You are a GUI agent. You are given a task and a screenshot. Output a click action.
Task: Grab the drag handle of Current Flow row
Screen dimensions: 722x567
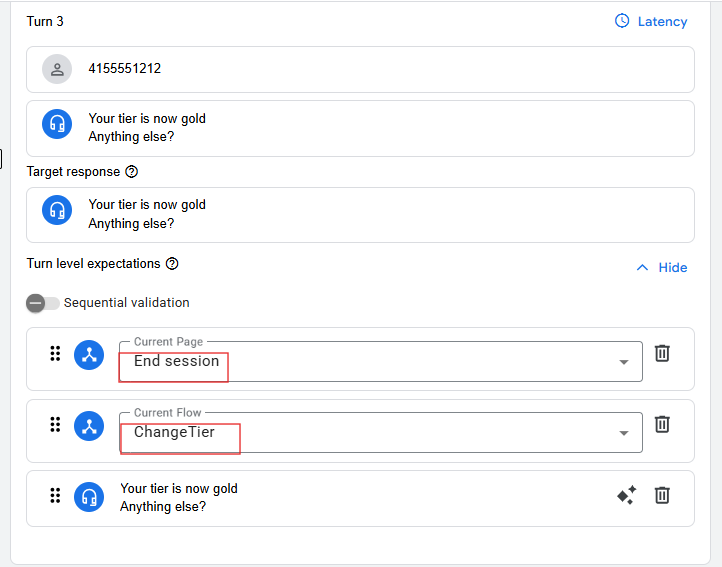(55, 424)
